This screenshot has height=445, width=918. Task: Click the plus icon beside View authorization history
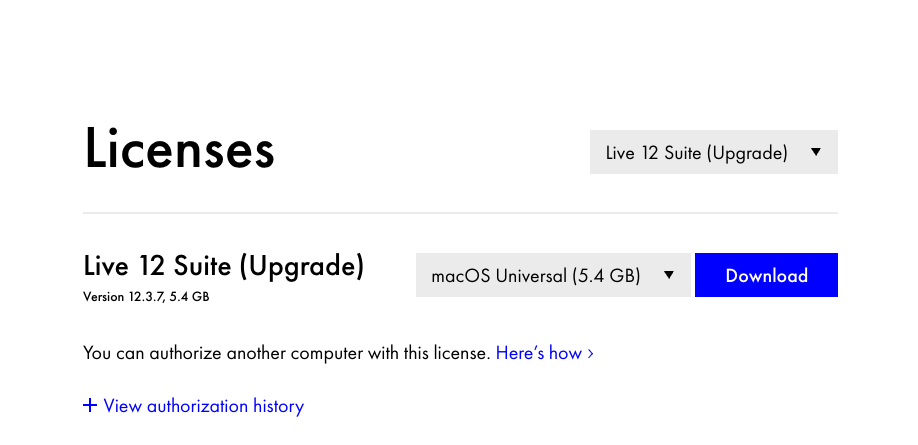90,405
